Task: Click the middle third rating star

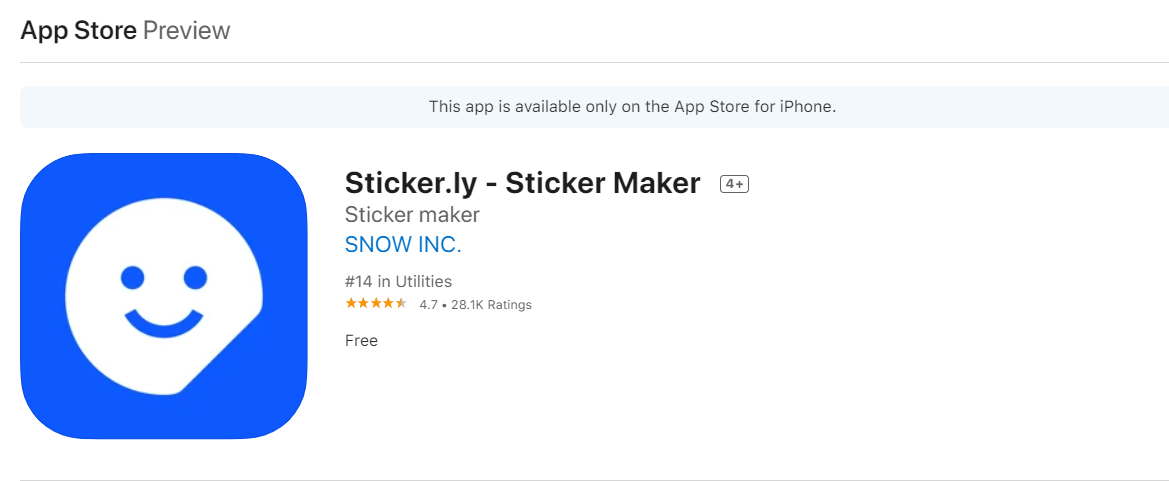Action: (x=376, y=304)
